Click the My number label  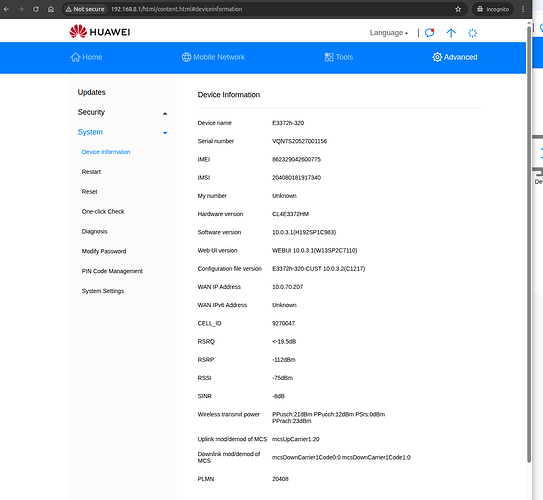(212, 196)
